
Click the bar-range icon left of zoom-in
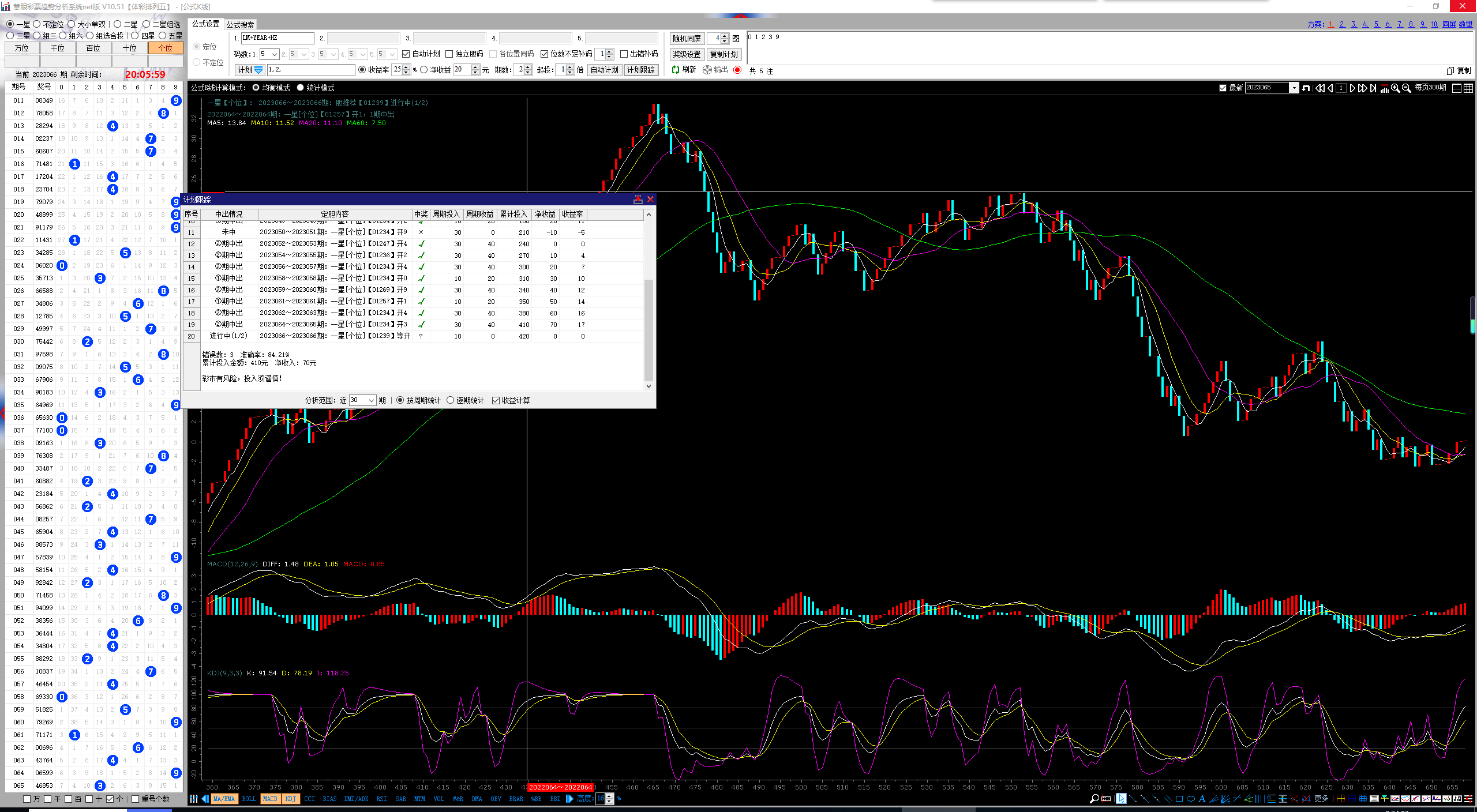coord(1385,88)
